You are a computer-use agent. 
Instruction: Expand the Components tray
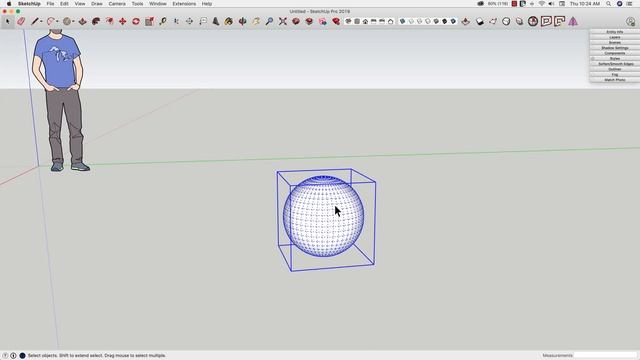(x=615, y=53)
